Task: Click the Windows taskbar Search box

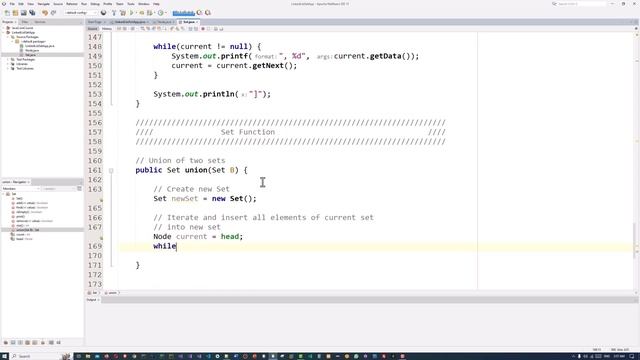Action: (40, 356)
